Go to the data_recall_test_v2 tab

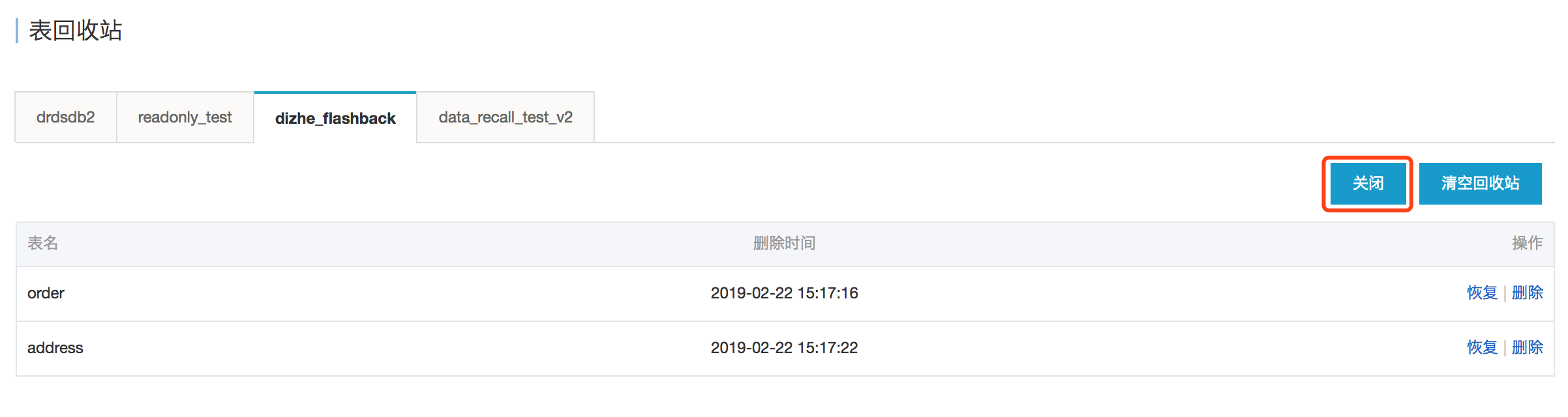[505, 117]
